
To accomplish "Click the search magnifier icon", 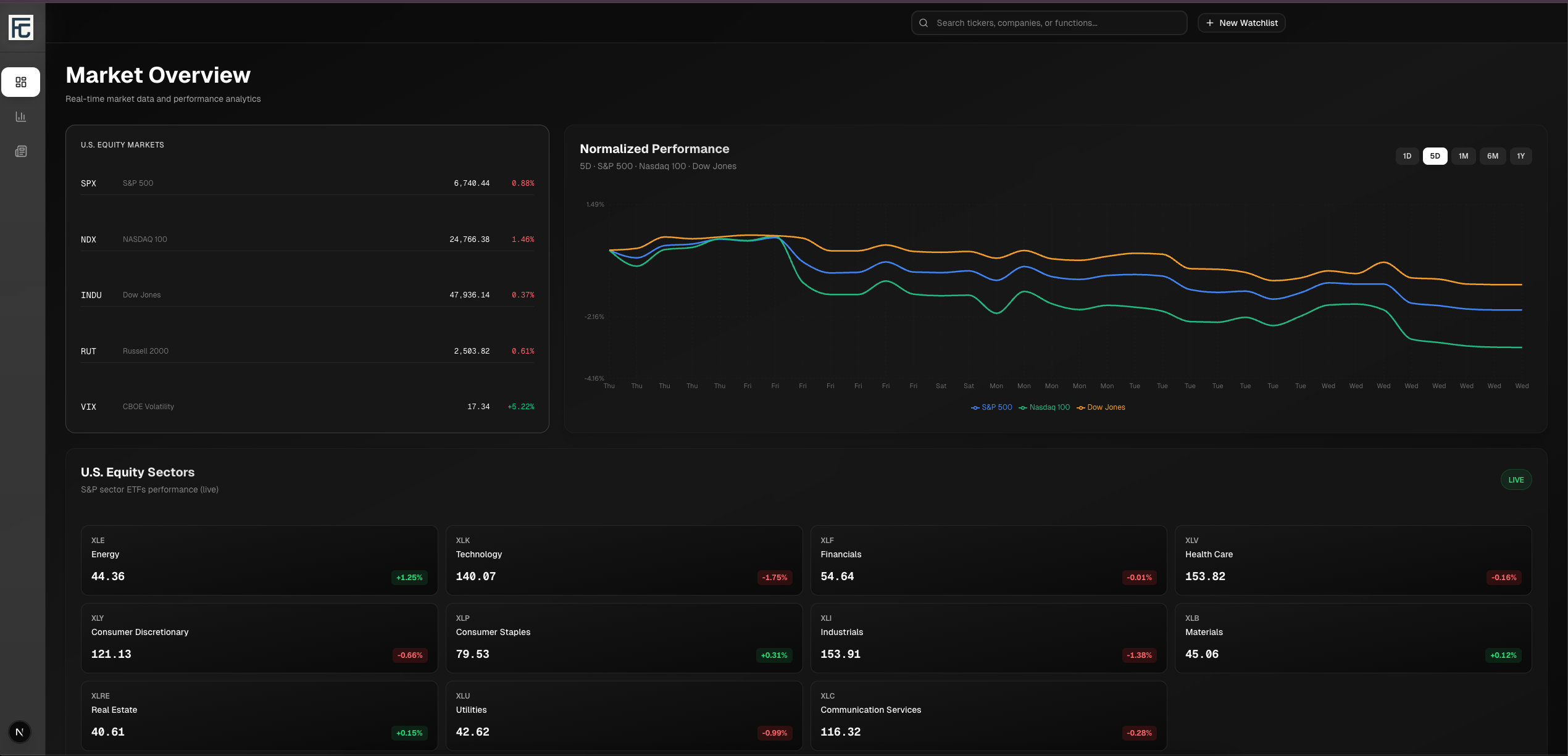I will pos(924,23).
